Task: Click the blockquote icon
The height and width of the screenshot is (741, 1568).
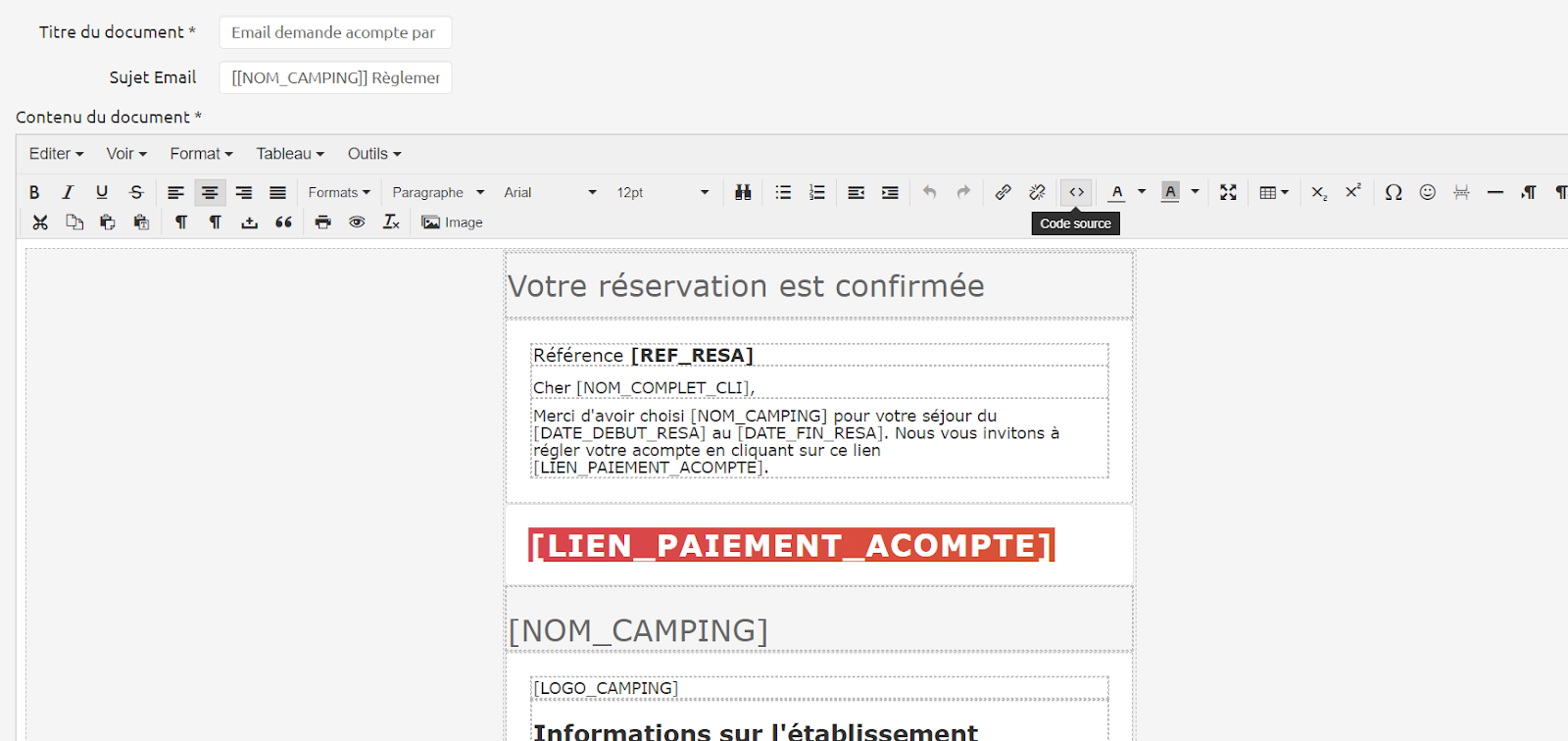Action: pos(283,222)
